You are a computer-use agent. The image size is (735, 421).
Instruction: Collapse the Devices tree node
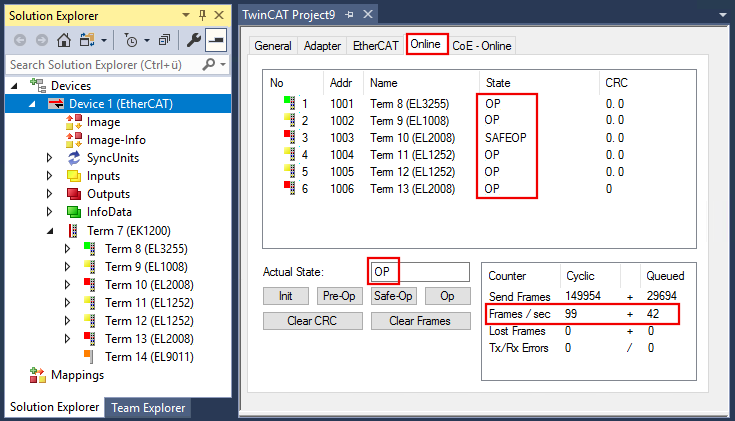pyautogui.click(x=15, y=86)
